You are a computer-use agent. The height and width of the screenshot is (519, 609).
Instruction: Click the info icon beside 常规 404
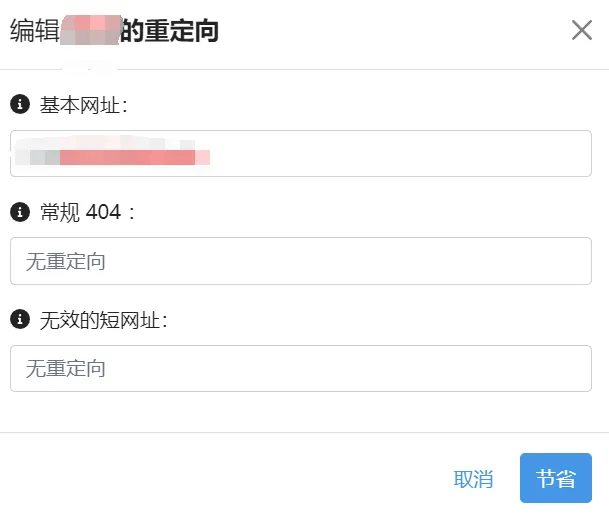(19, 212)
